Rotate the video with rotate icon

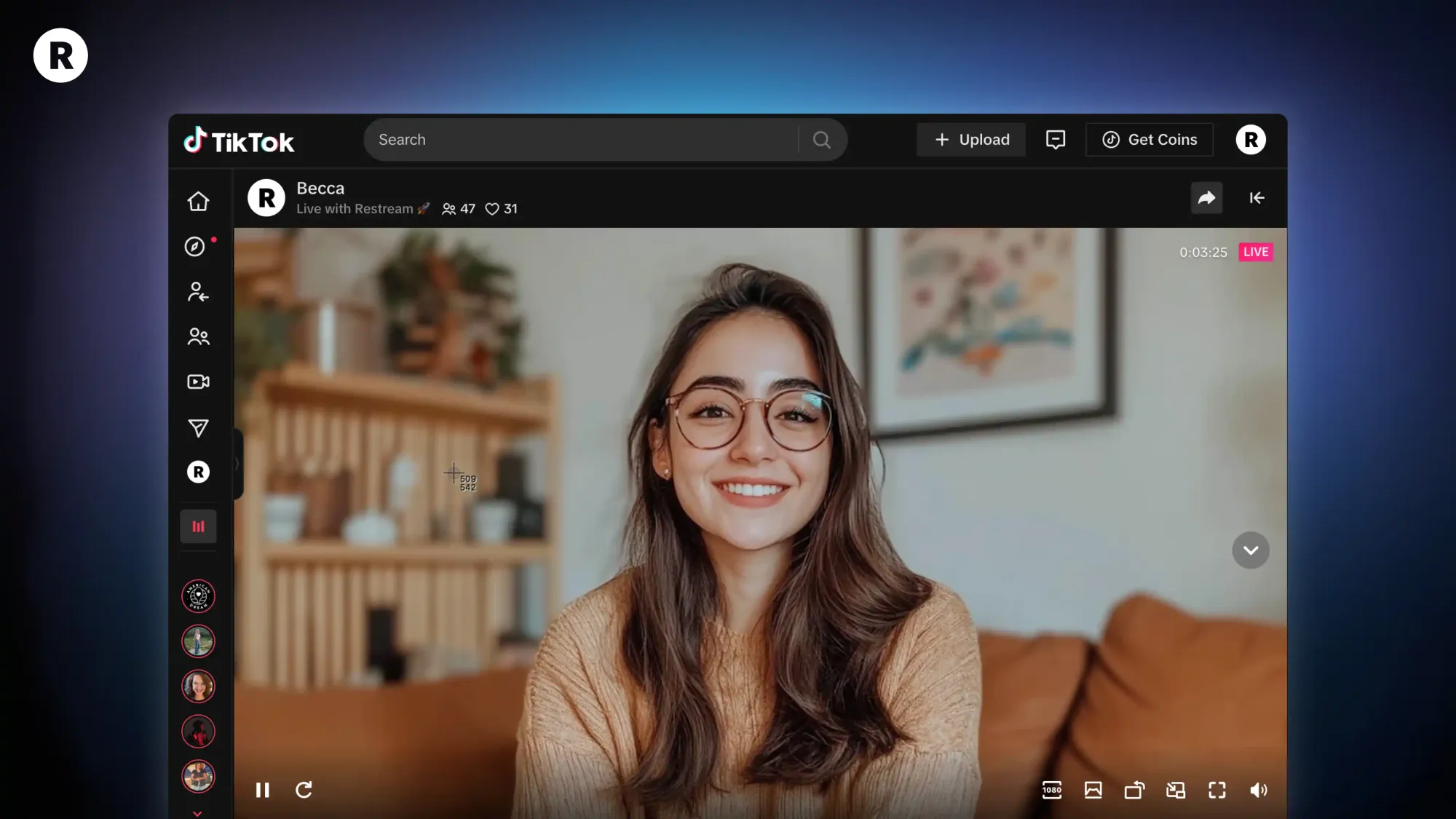1134,790
